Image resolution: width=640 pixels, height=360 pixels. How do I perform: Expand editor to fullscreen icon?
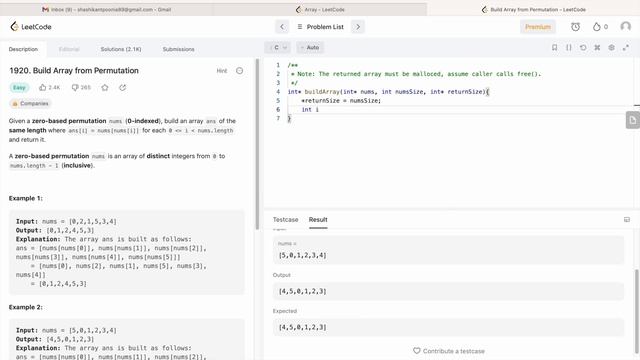(x=626, y=48)
